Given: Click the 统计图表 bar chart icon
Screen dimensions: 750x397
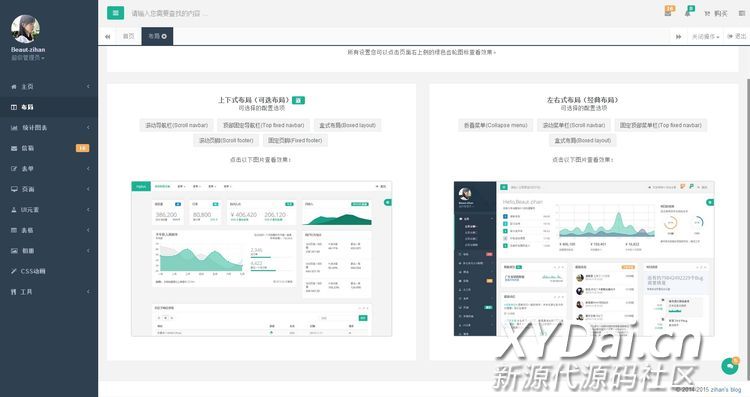Looking at the screenshot, I should 14,128.
